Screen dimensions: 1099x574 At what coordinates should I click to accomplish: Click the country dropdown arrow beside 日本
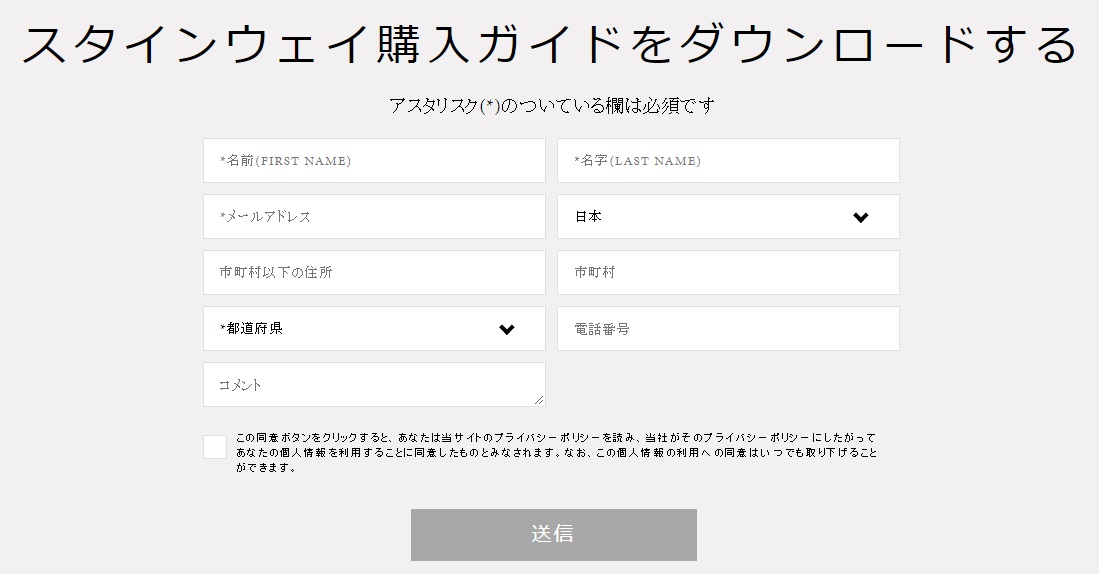pos(861,217)
